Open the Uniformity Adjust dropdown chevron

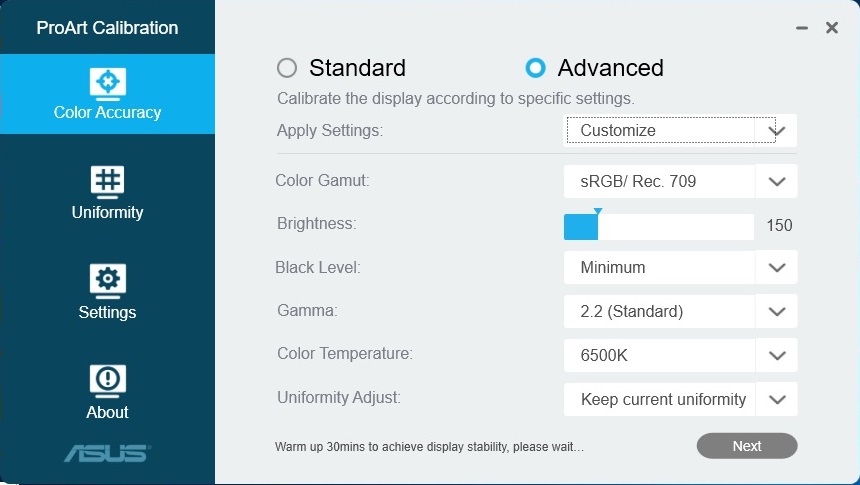tap(777, 399)
